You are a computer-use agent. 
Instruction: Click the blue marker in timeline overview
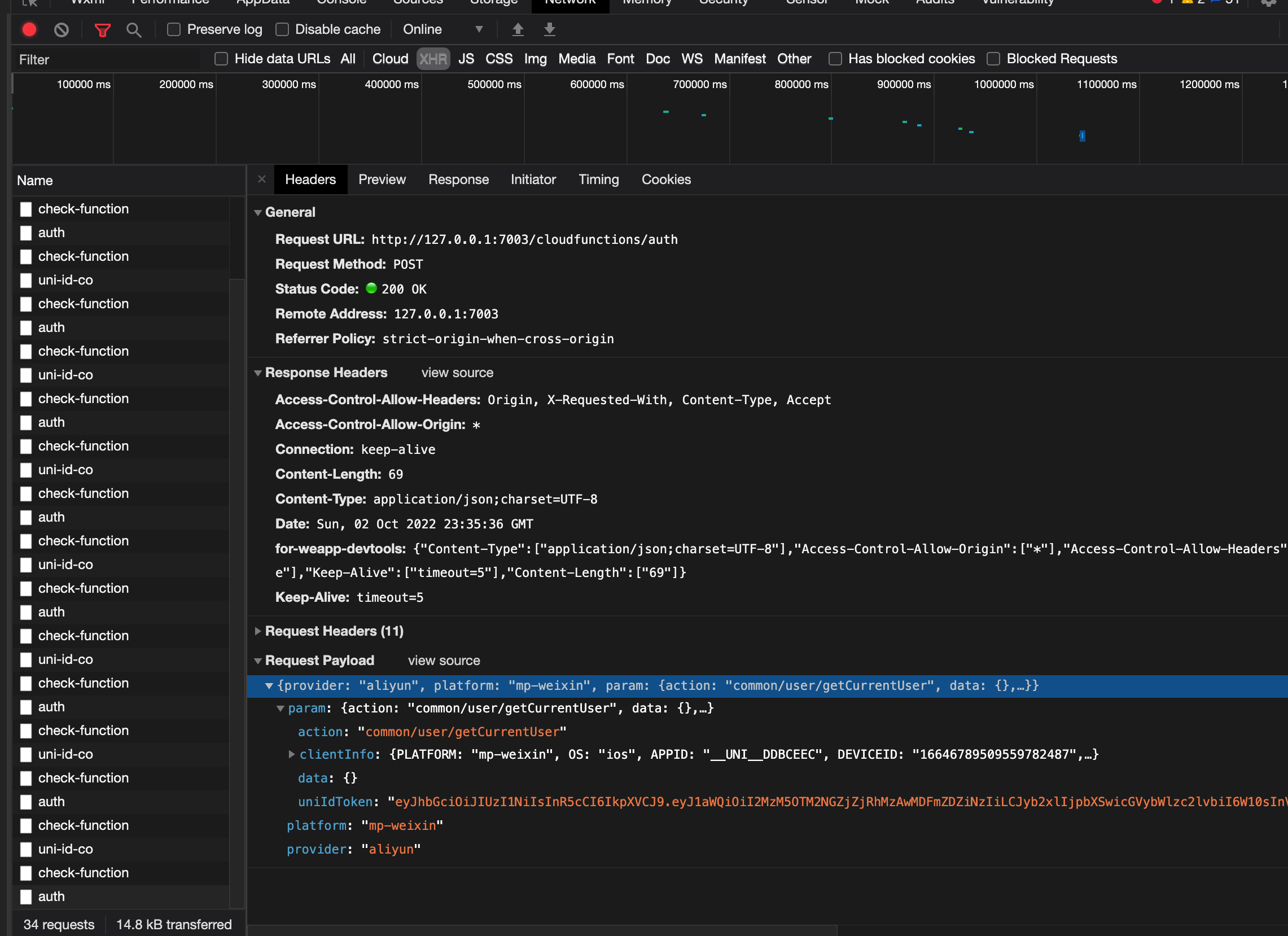pos(1082,135)
